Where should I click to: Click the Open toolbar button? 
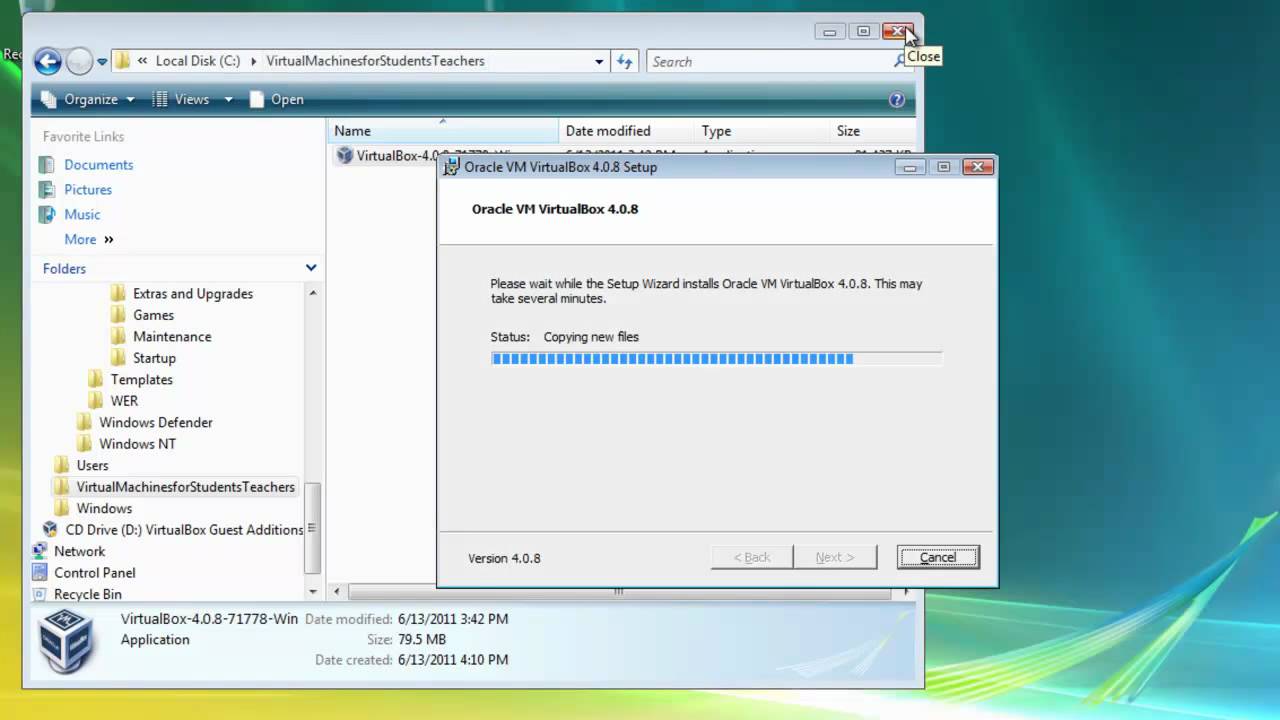[276, 99]
